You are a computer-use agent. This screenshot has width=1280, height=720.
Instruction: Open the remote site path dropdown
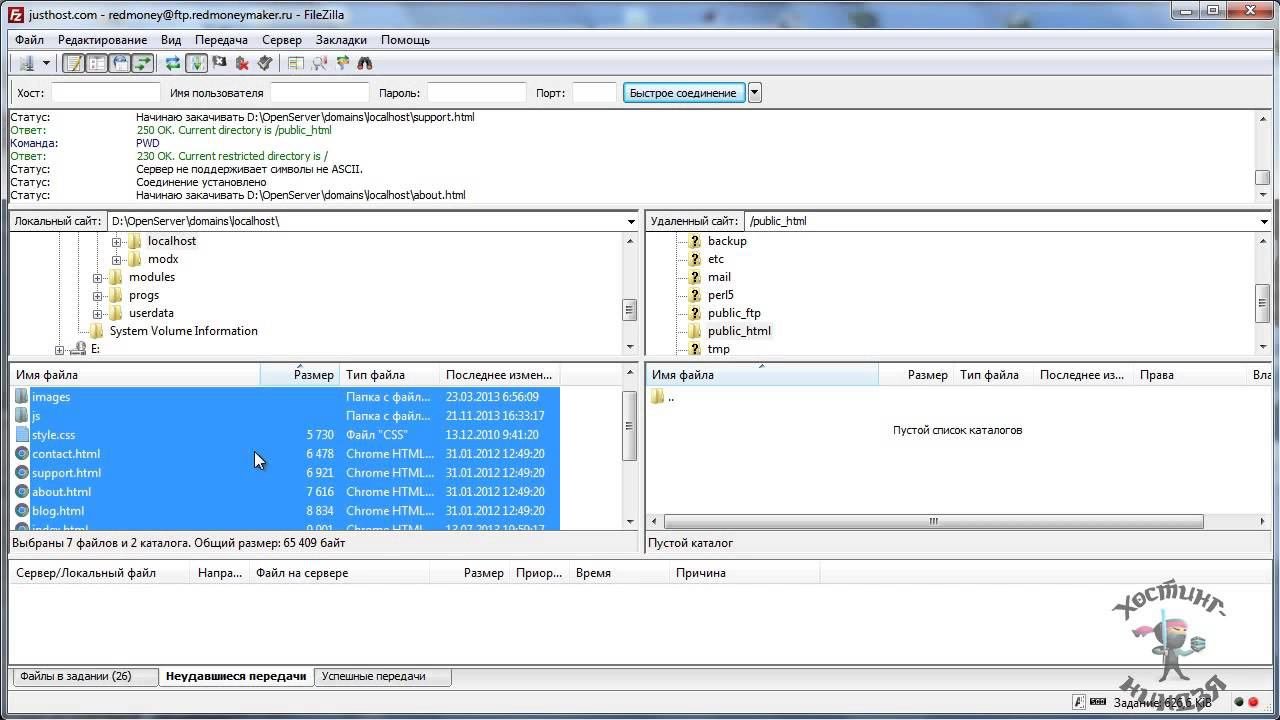1265,221
